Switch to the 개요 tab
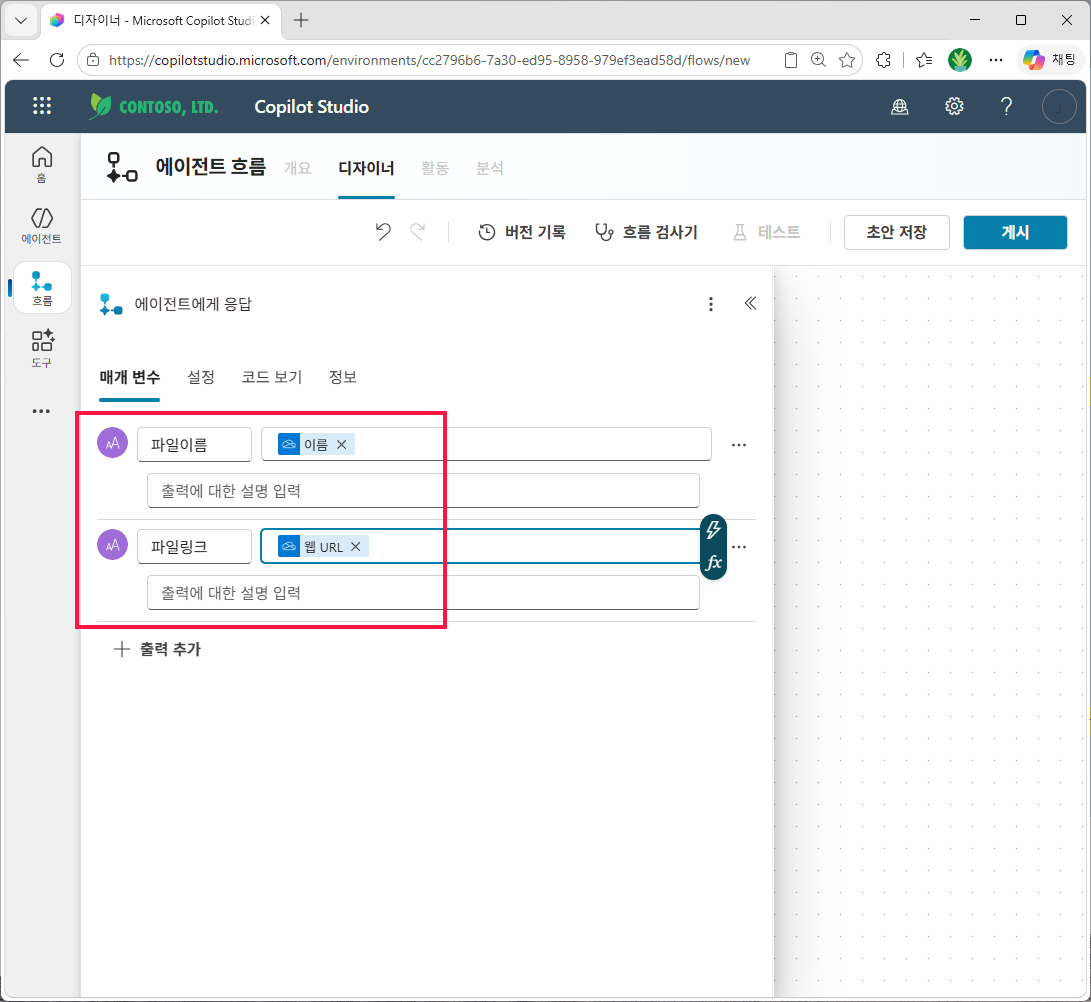The height and width of the screenshot is (1002, 1091). coord(297,168)
